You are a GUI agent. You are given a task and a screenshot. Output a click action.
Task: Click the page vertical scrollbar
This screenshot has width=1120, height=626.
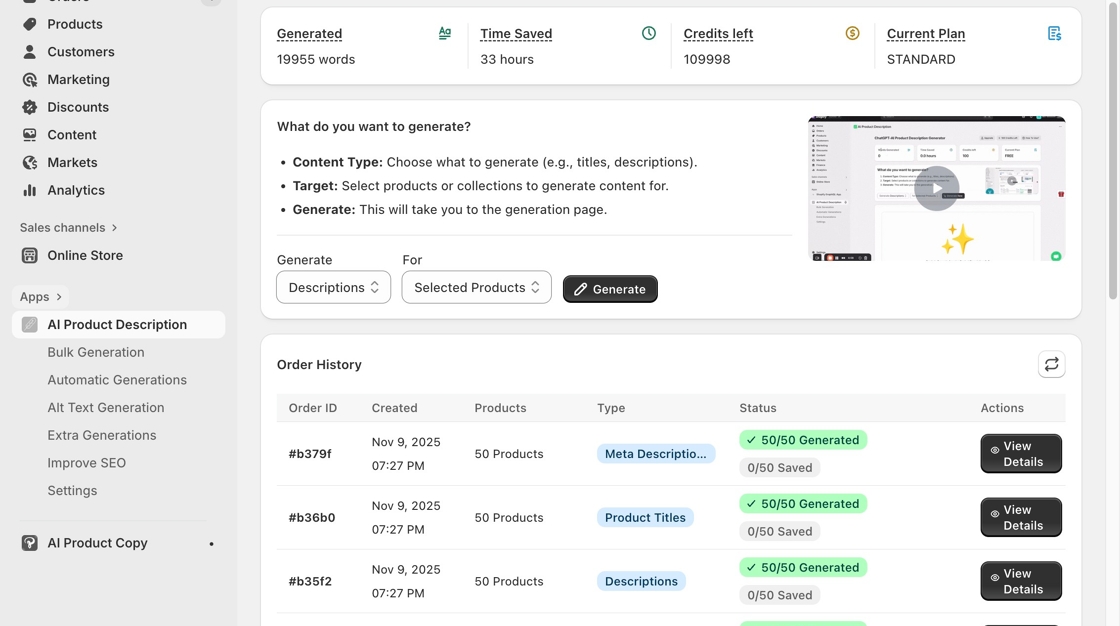click(x=1113, y=150)
